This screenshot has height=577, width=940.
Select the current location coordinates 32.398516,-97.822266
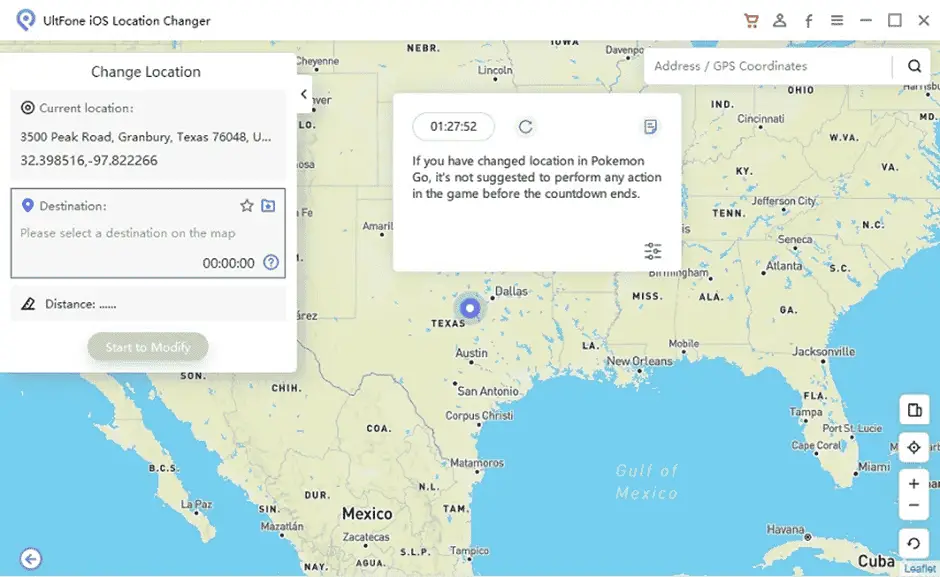click(x=89, y=160)
